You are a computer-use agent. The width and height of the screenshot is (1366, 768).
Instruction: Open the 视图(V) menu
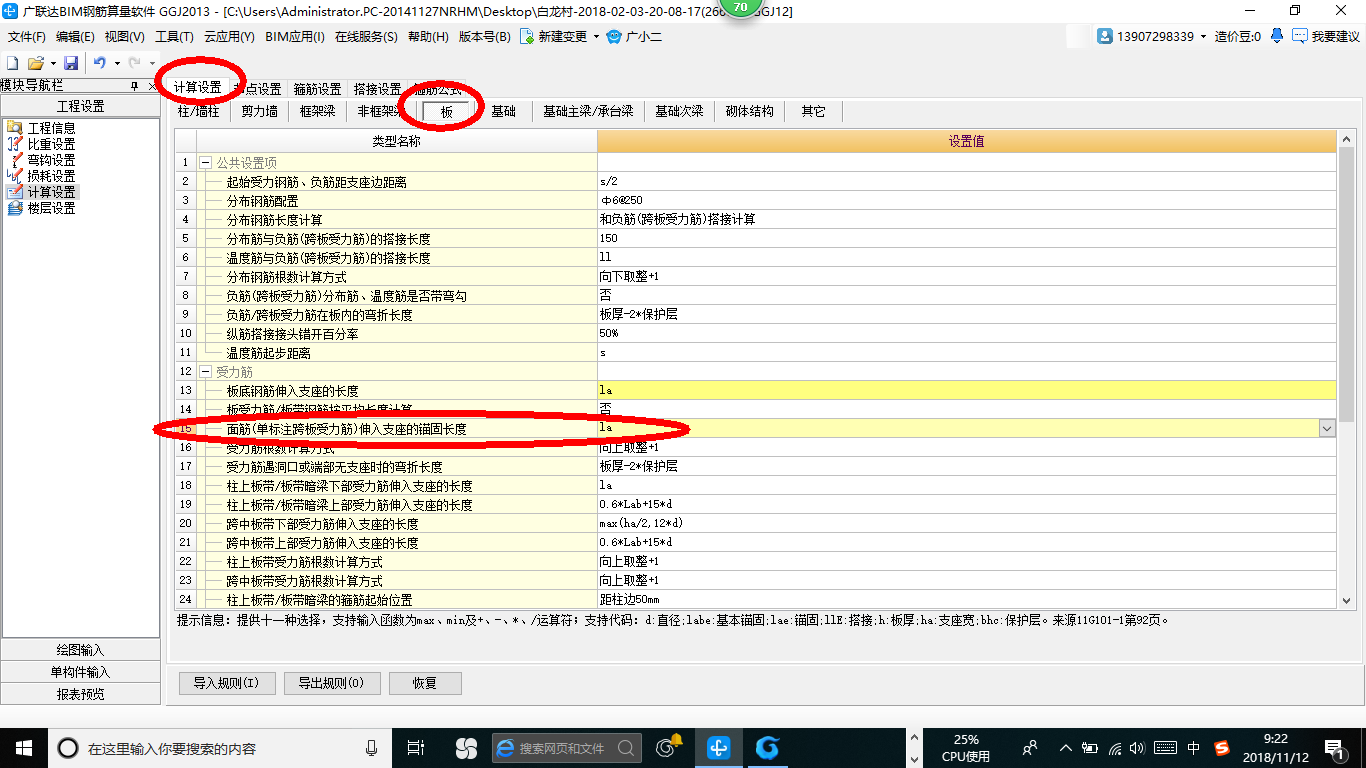(x=124, y=36)
